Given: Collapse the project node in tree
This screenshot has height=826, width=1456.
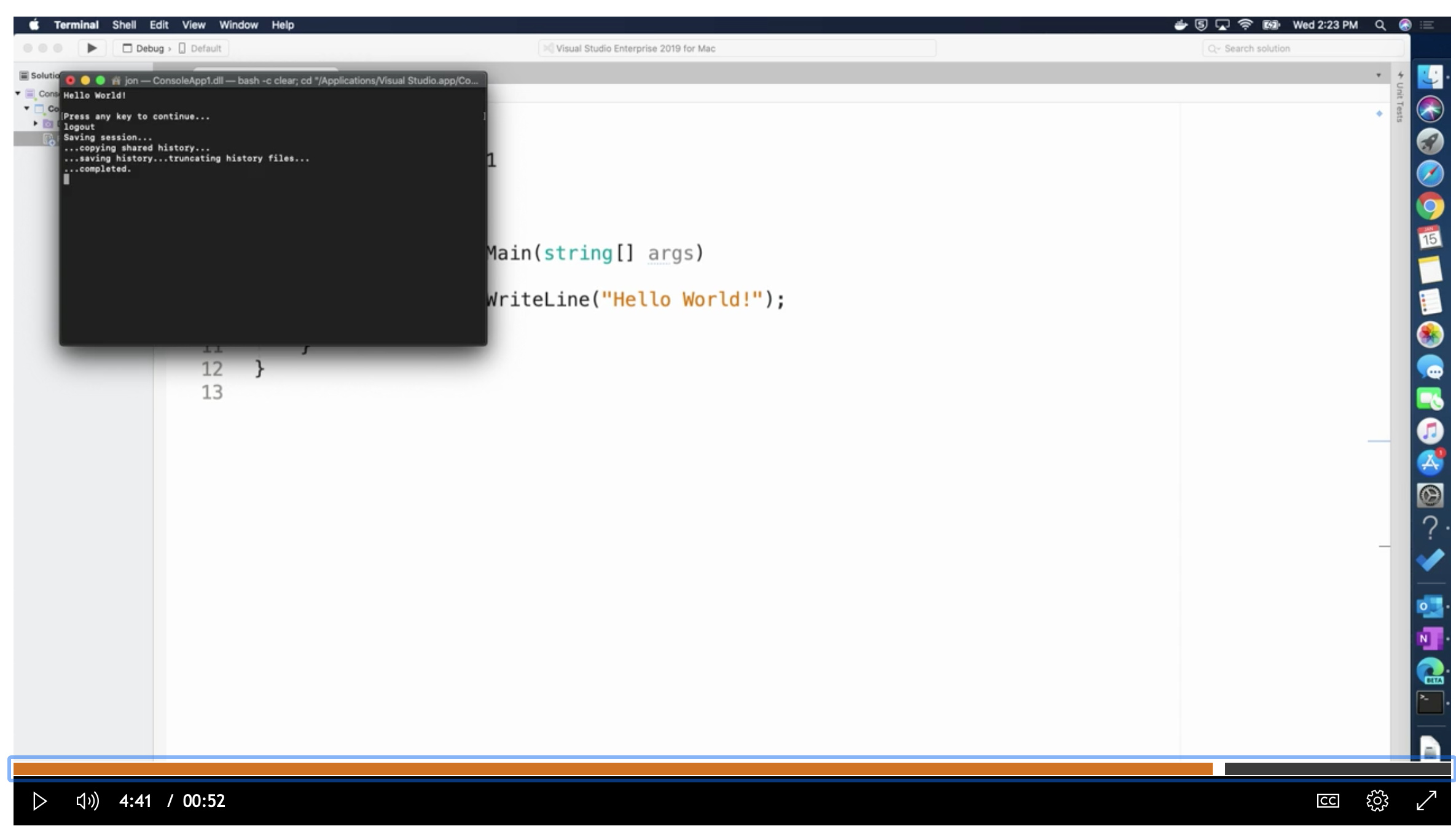Looking at the screenshot, I should point(27,108).
